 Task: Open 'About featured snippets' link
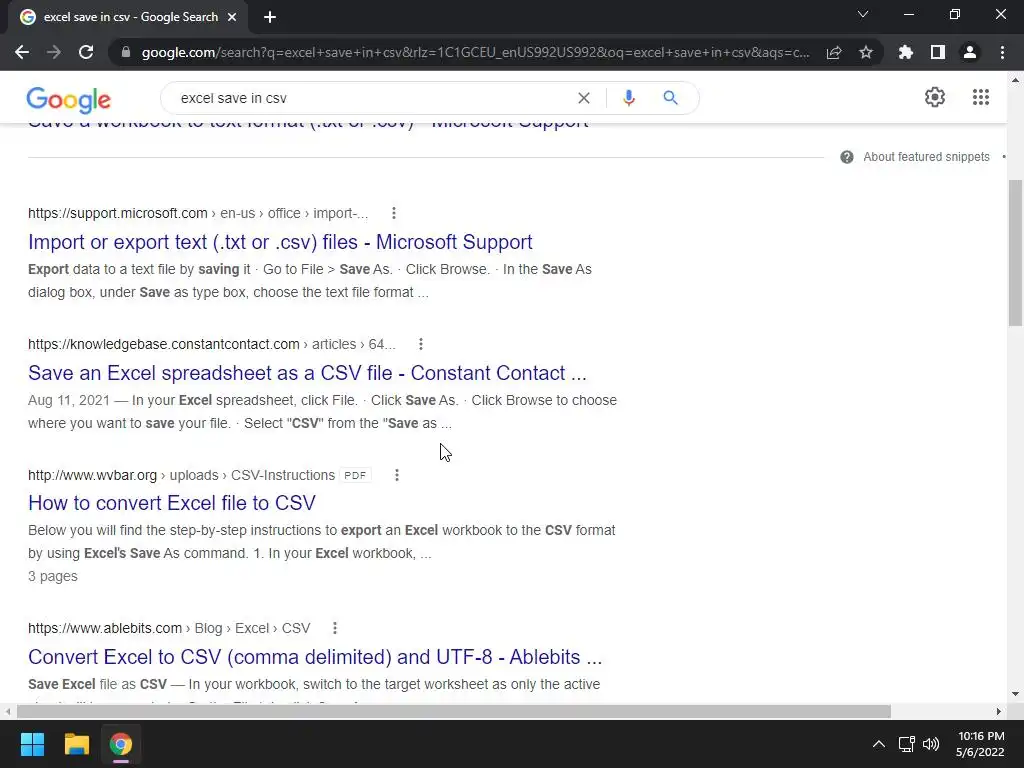point(926,157)
